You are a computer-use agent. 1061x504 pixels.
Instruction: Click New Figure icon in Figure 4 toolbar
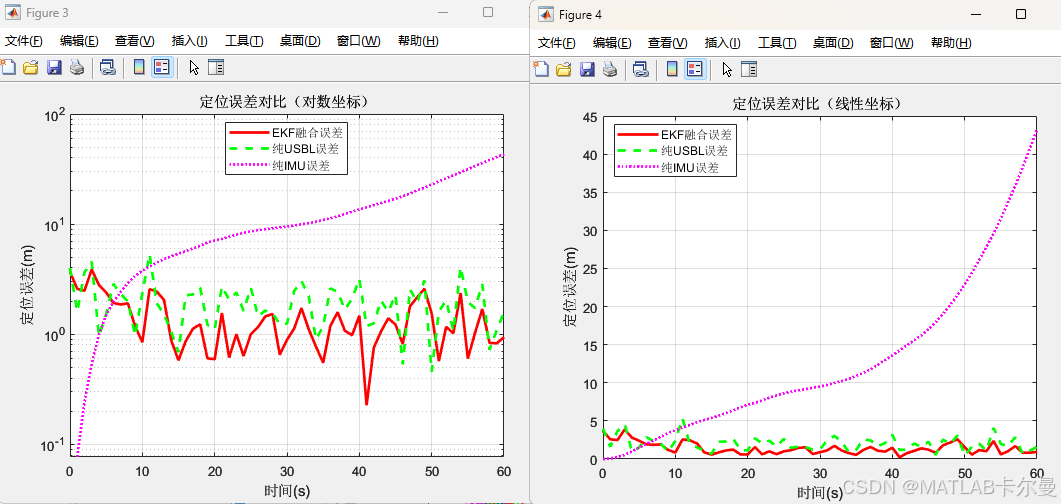point(541,69)
